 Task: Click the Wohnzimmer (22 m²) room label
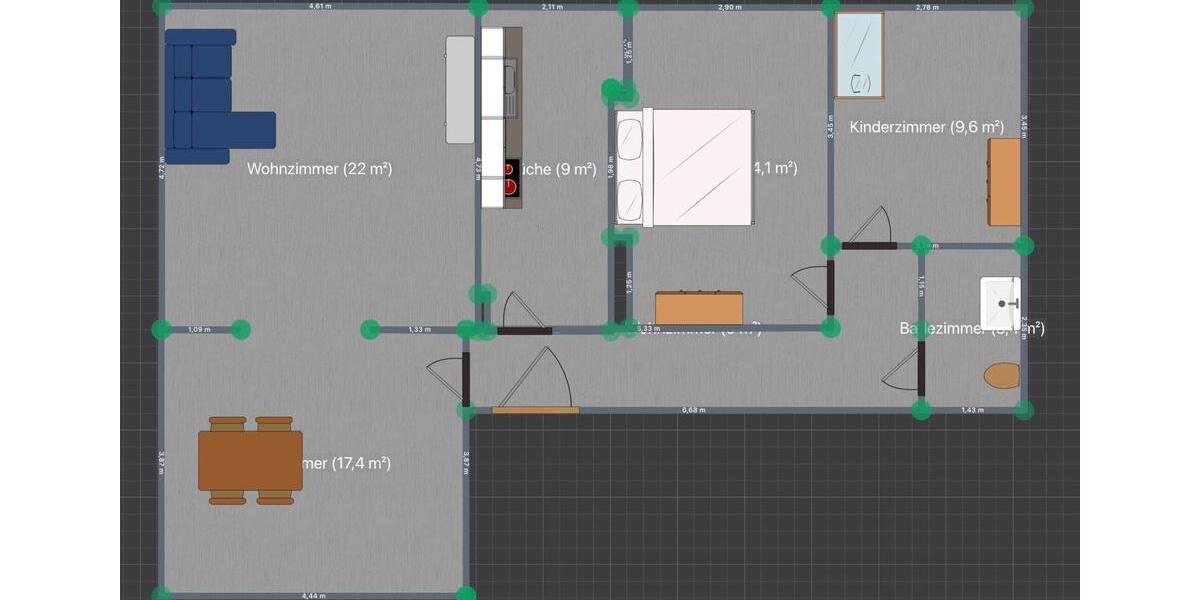319,169
